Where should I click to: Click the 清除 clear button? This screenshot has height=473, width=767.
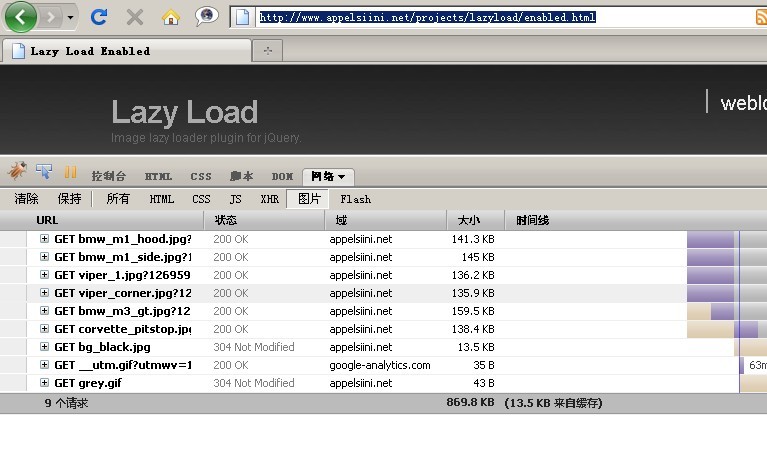click(x=27, y=199)
